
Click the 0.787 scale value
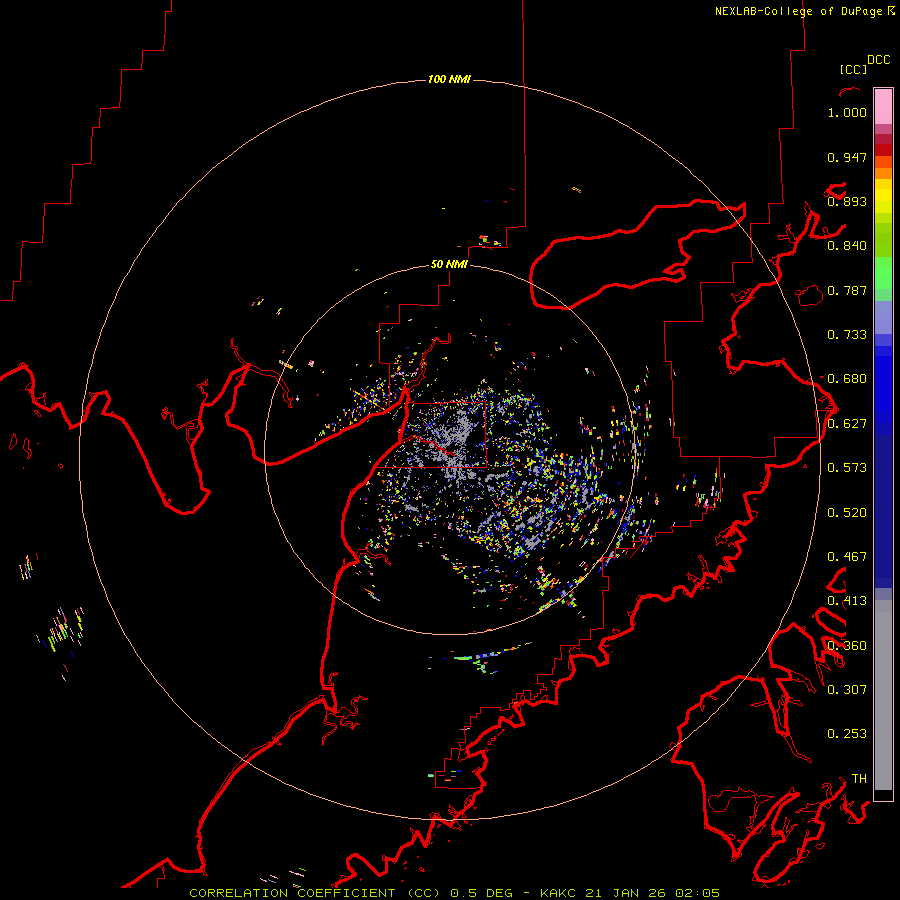coord(847,290)
